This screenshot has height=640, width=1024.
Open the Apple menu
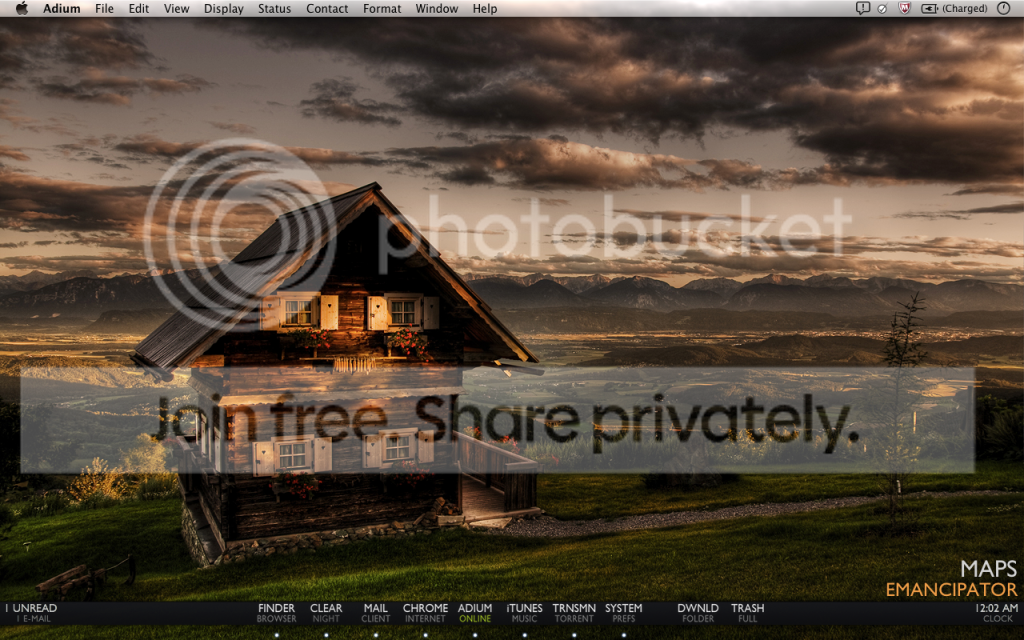22,8
